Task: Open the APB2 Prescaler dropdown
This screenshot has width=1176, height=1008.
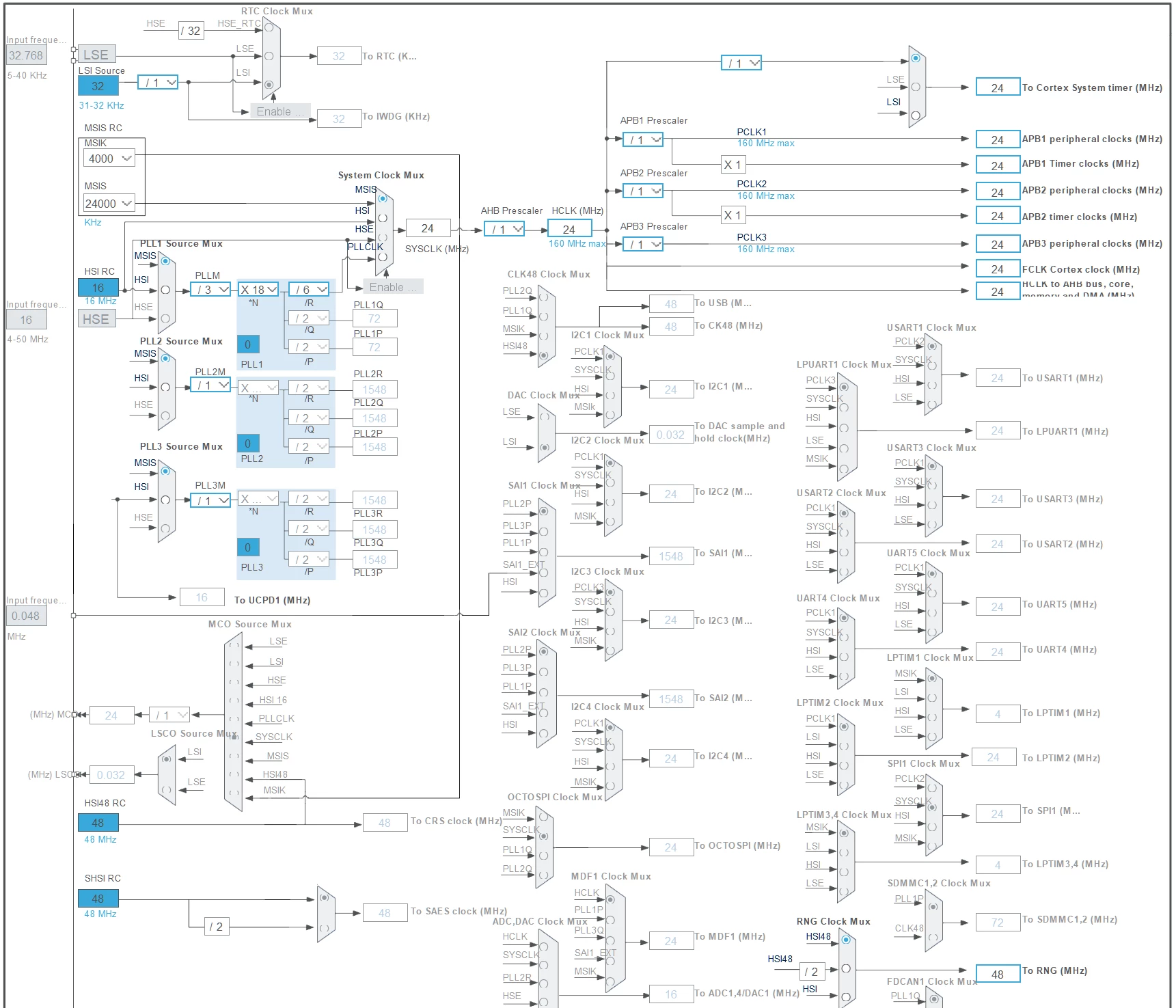Action: tap(643, 191)
